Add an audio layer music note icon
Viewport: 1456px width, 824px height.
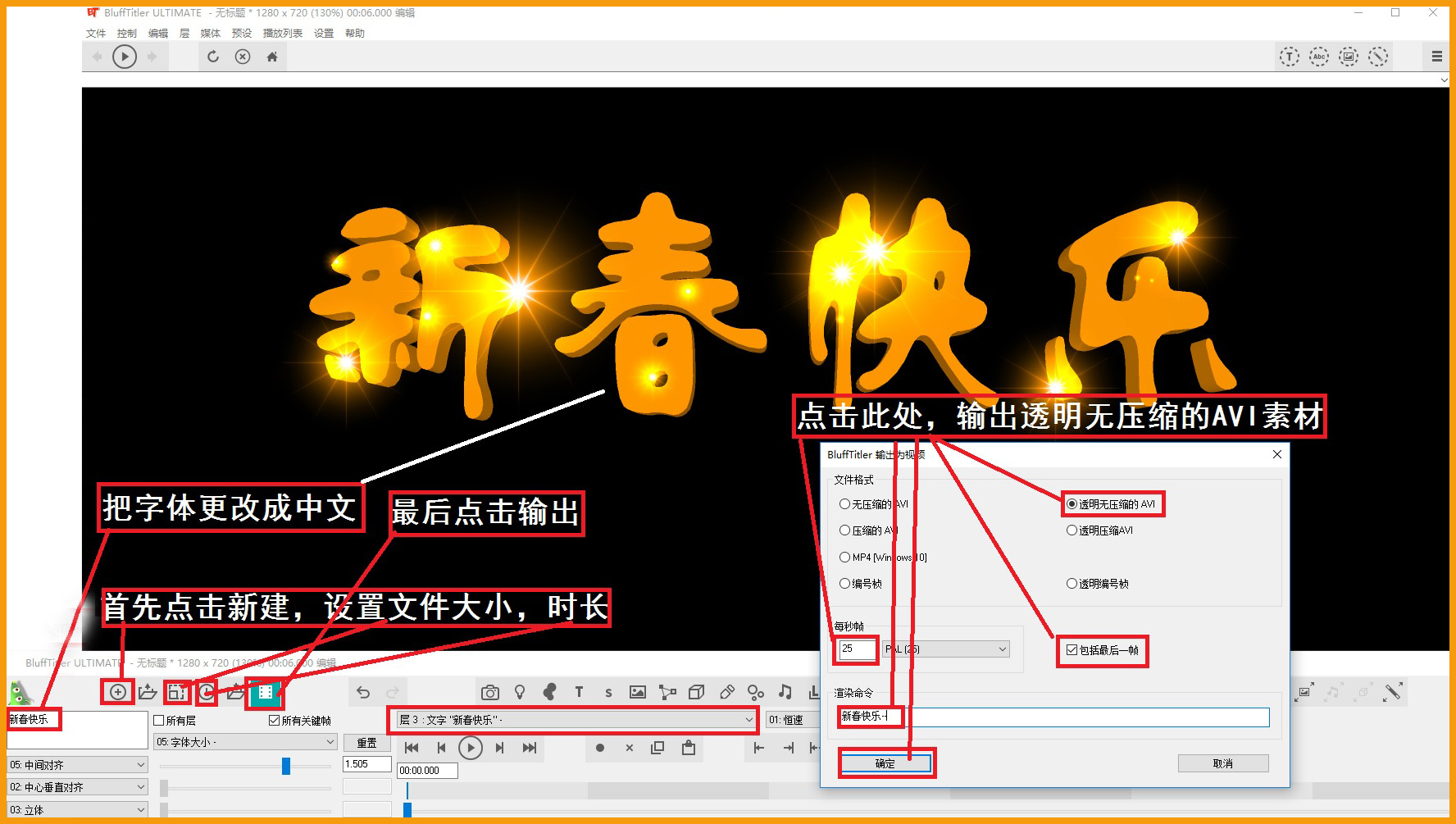[785, 692]
